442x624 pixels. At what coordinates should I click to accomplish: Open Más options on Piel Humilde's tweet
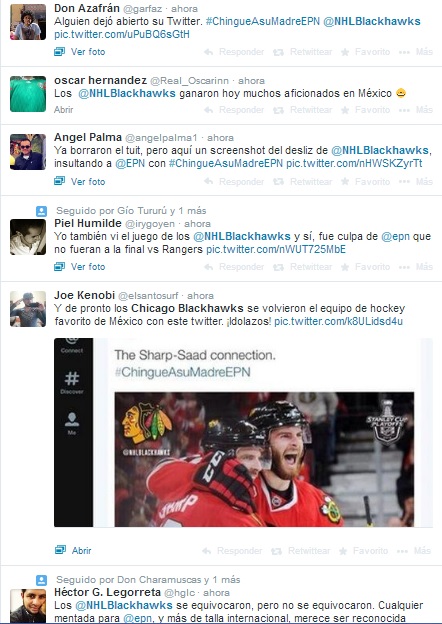pos(416,267)
